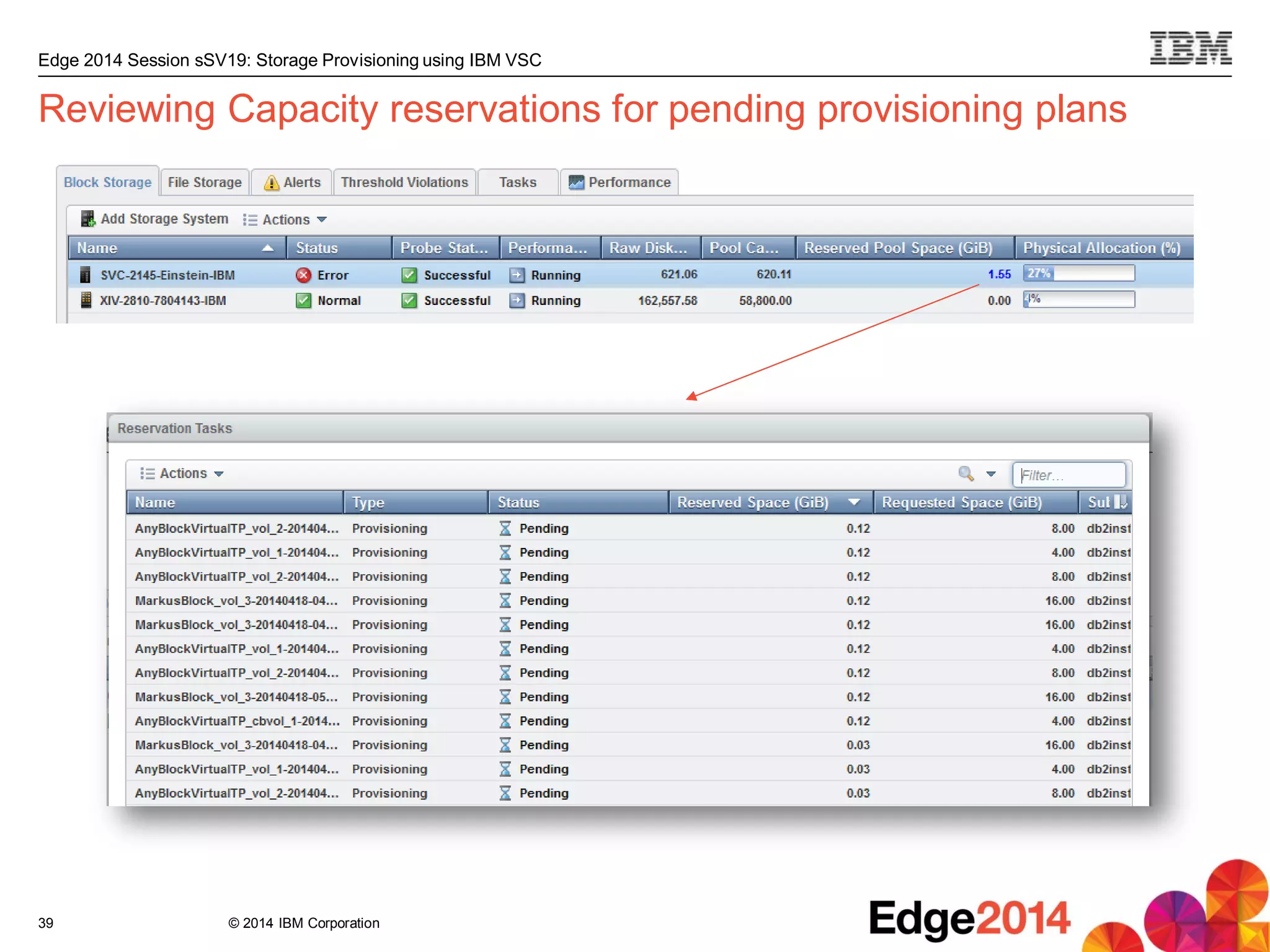Click SVC row Successful probe checkmark icon
1270x952 pixels.
click(x=409, y=275)
